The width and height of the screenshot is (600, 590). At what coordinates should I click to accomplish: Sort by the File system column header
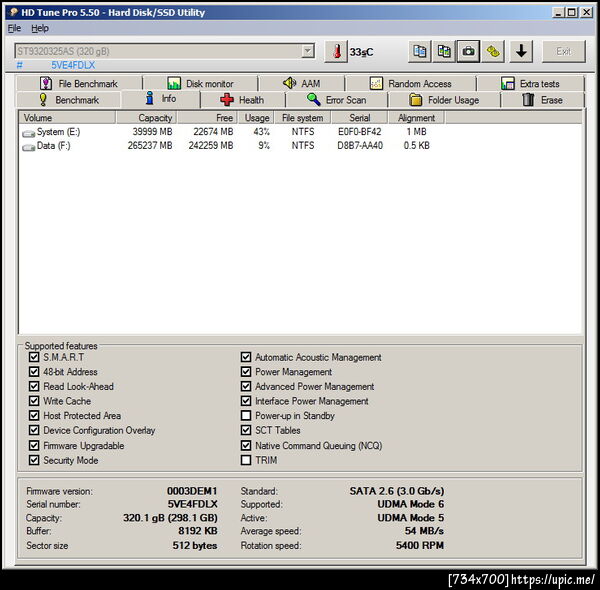pos(302,118)
